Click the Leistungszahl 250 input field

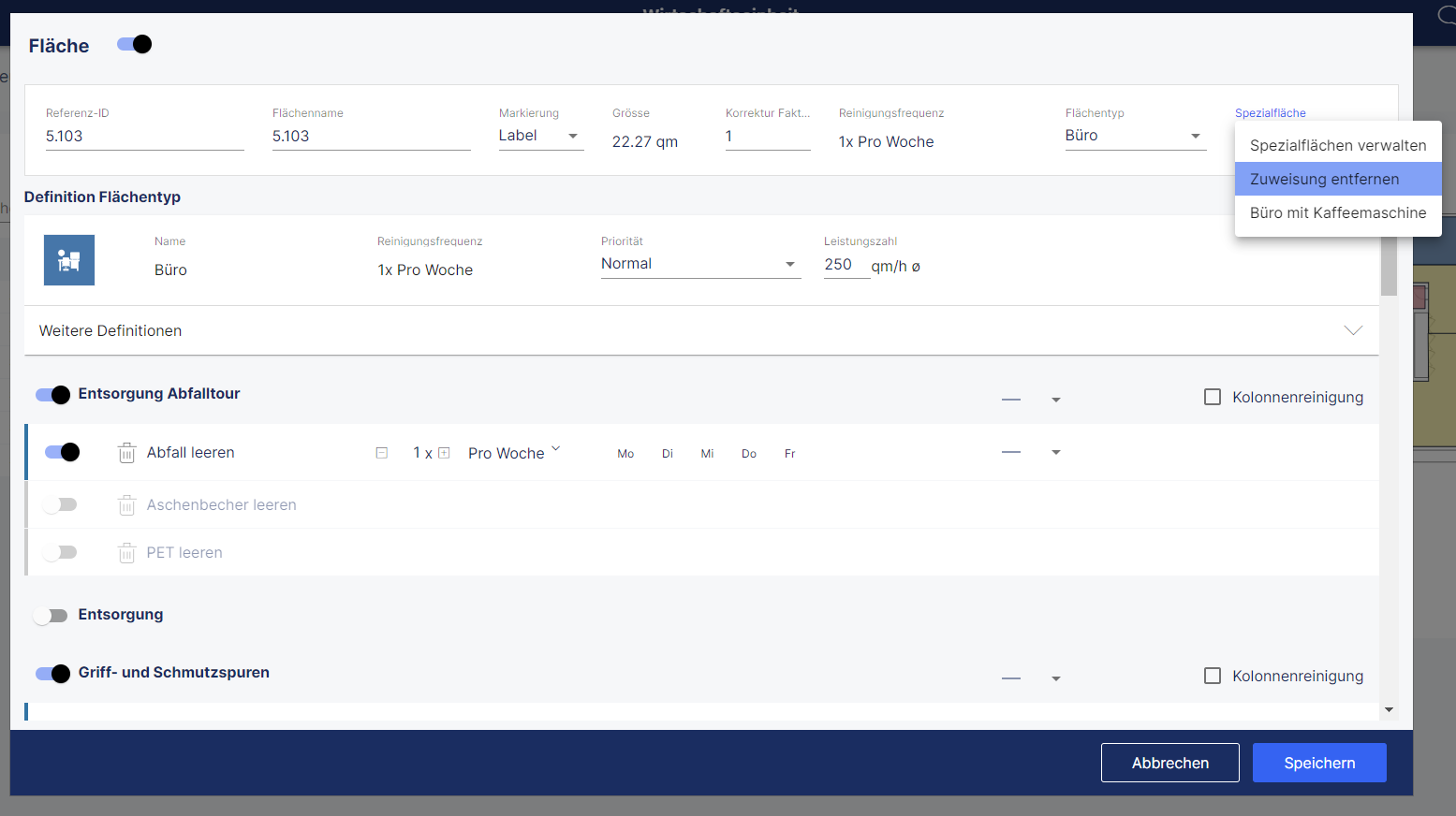click(847, 265)
